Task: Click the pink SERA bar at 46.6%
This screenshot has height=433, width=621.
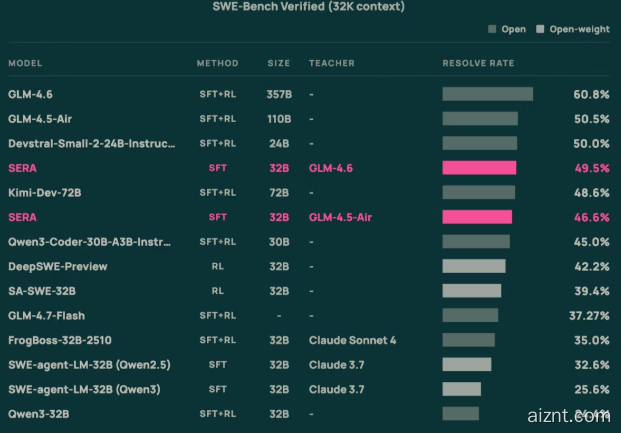Action: (477, 217)
